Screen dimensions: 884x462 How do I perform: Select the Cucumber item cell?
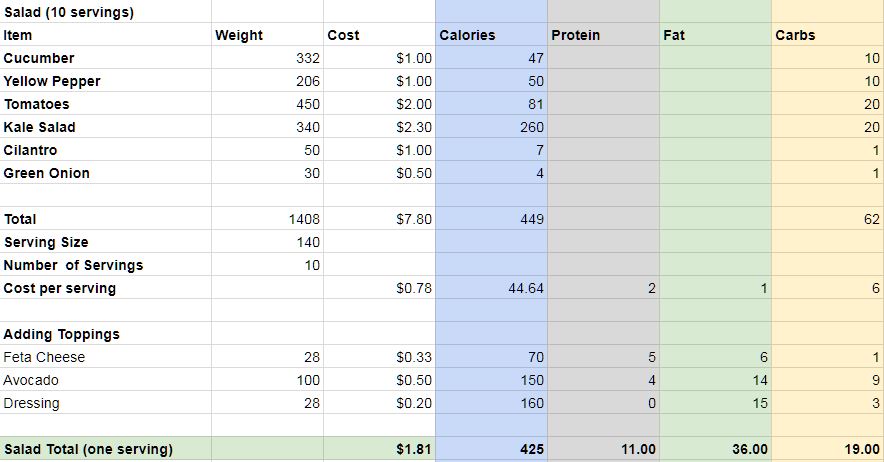click(105, 58)
